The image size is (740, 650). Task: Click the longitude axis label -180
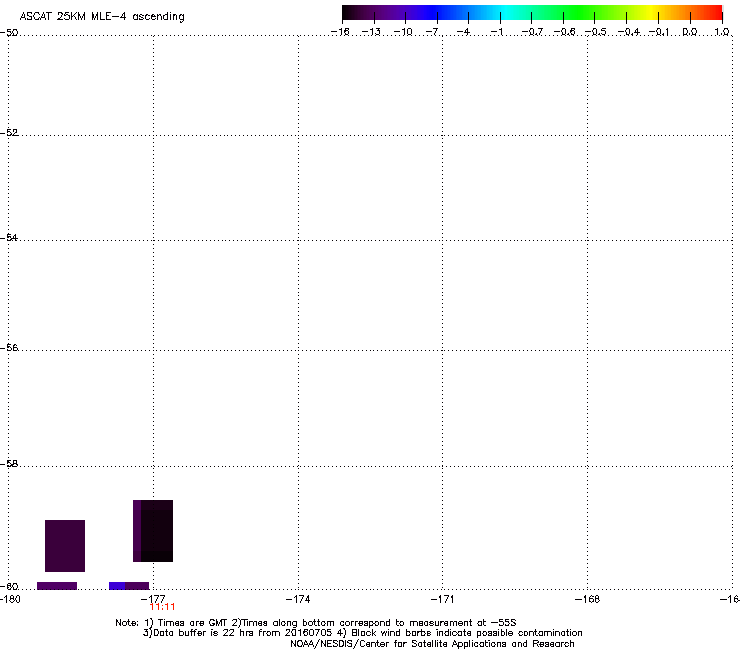click(x=10, y=599)
